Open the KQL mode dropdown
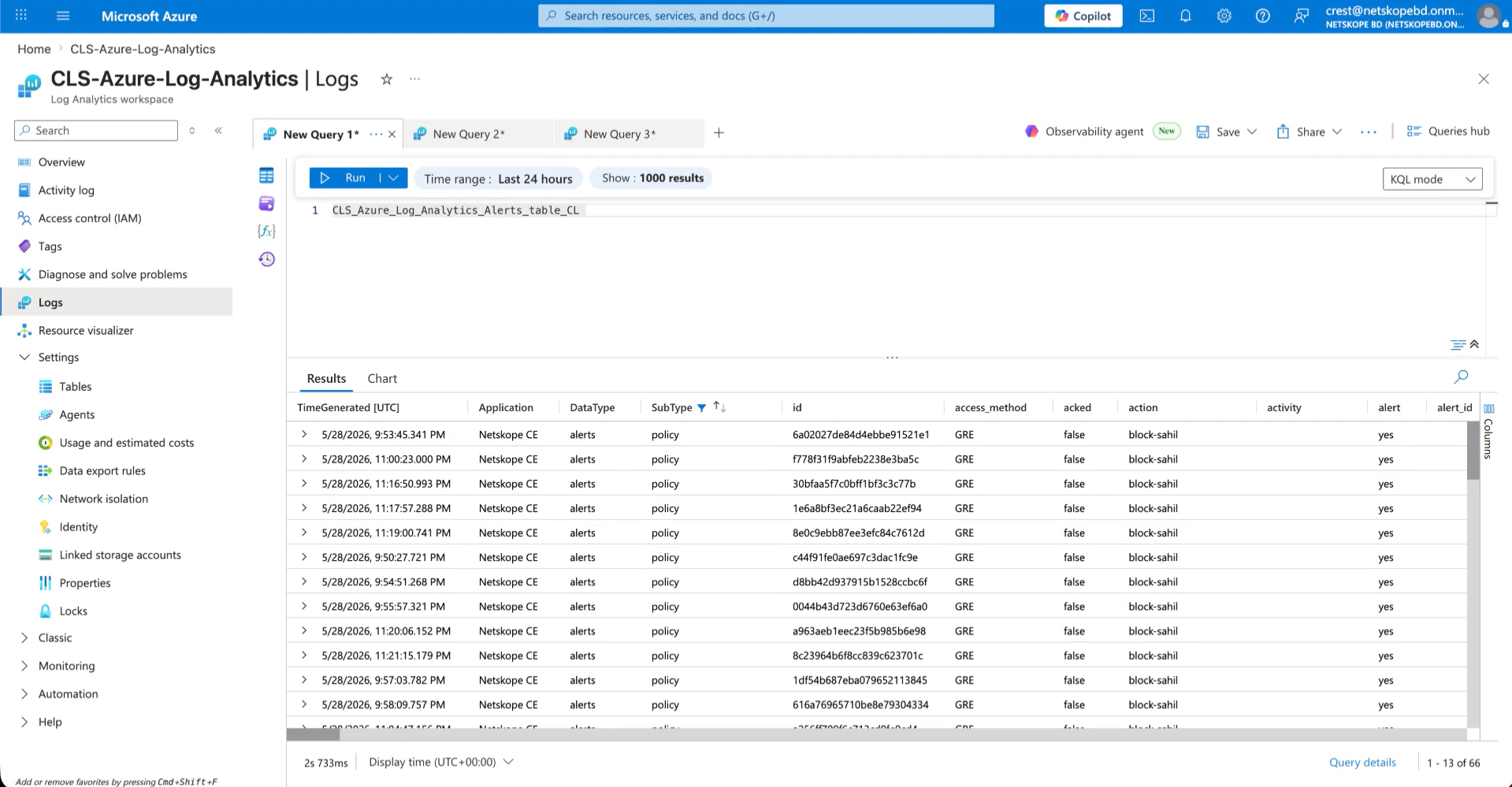This screenshot has height=787, width=1512. pyautogui.click(x=1432, y=179)
